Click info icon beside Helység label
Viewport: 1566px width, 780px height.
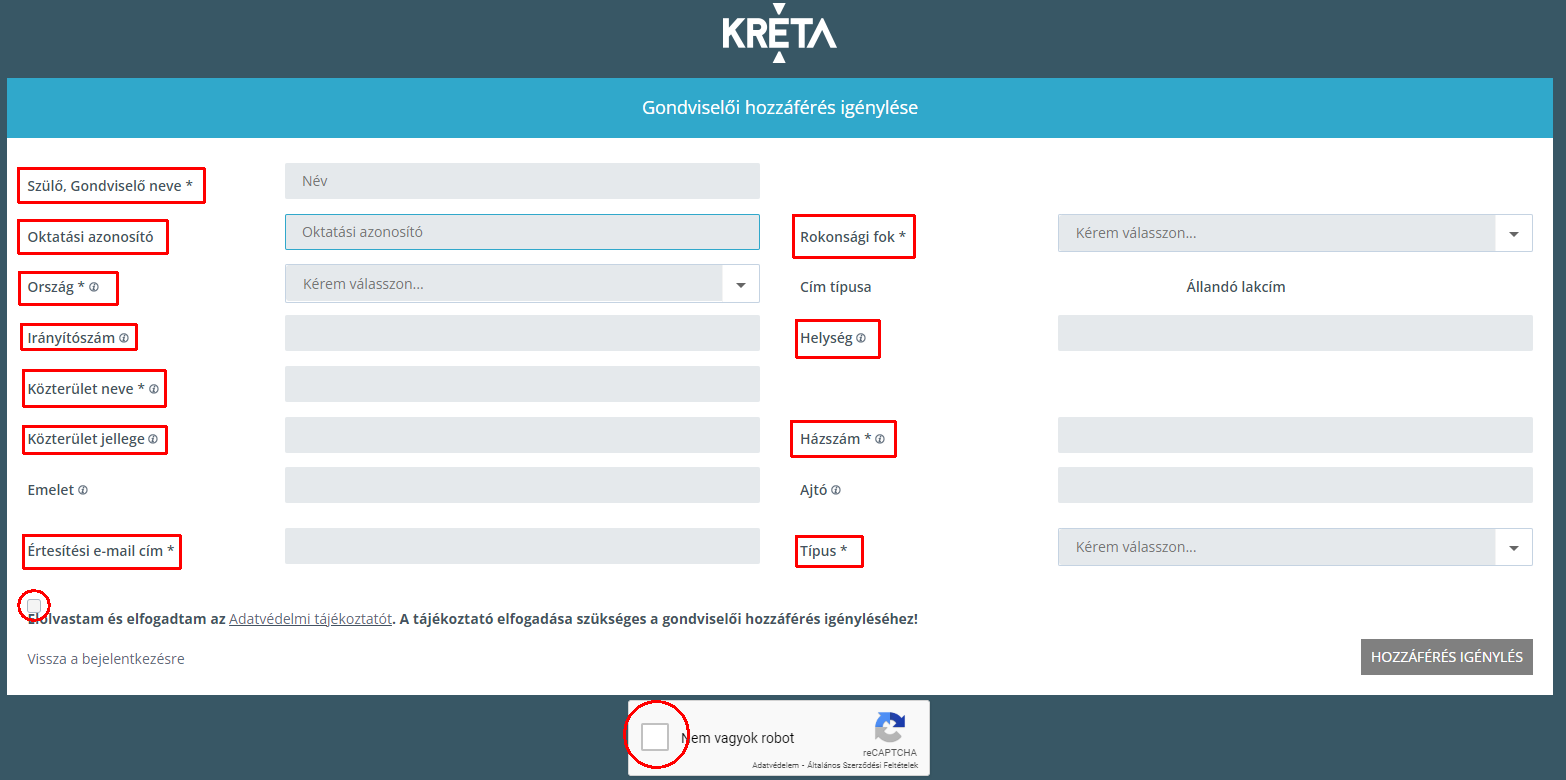tap(861, 338)
